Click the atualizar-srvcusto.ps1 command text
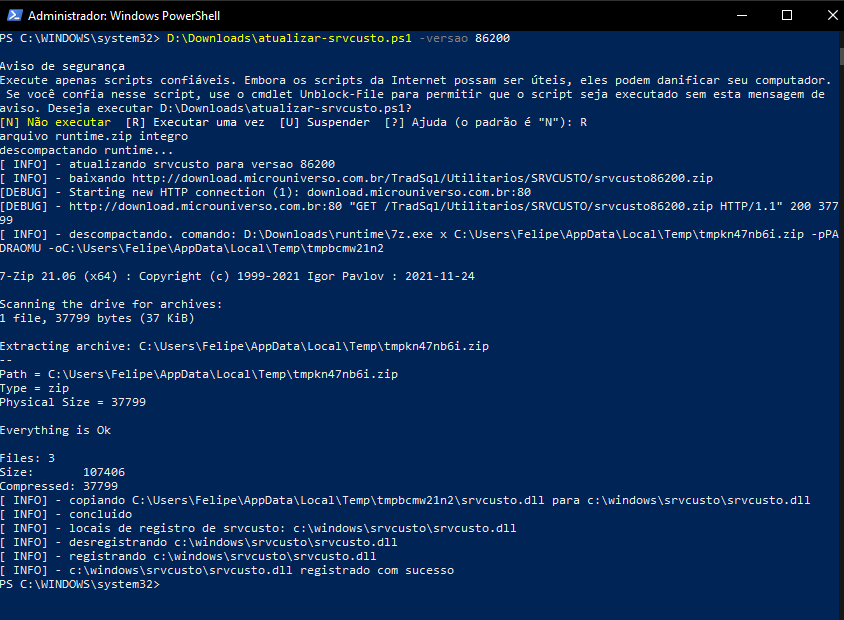The width and height of the screenshot is (844, 620). [x=289, y=38]
